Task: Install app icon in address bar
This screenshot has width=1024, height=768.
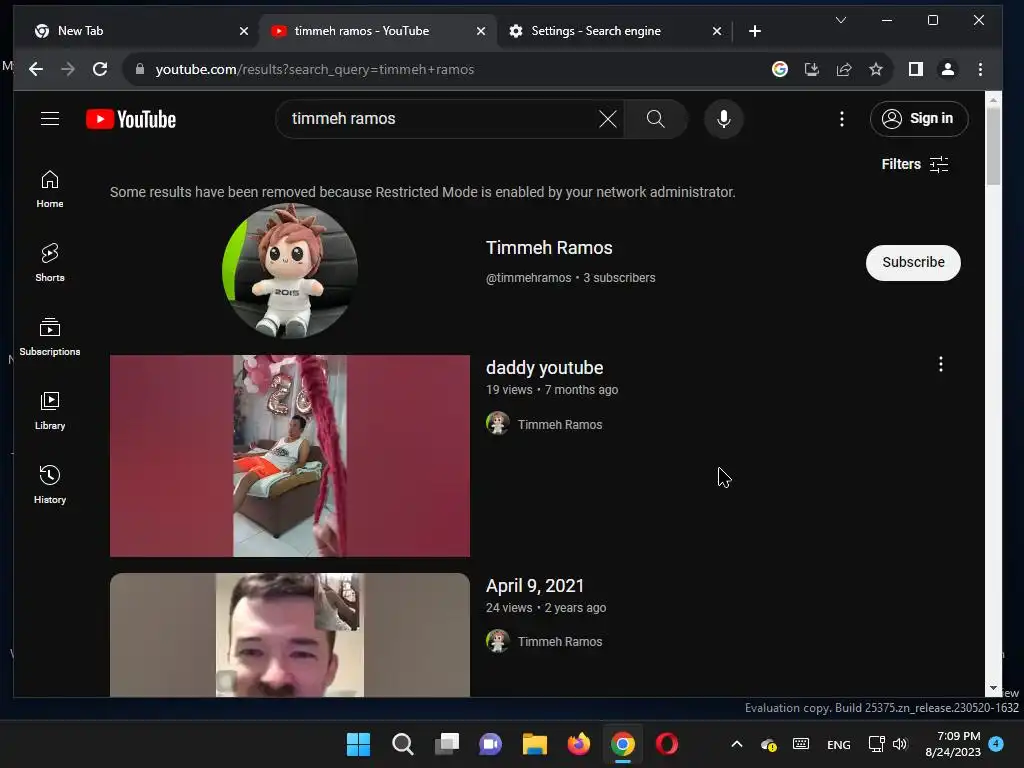Action: point(812,69)
